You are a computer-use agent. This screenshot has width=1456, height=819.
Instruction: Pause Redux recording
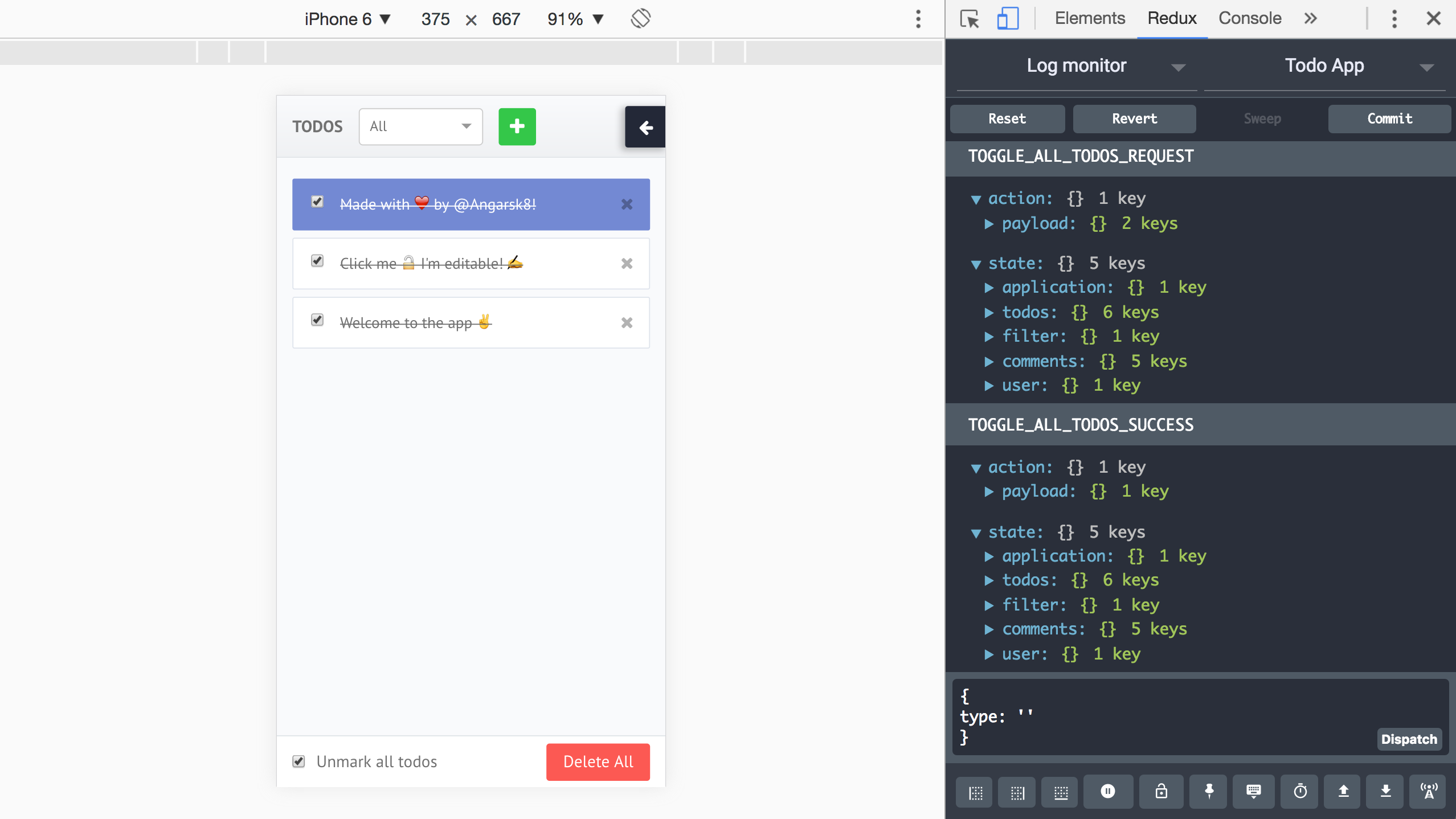(1107, 791)
